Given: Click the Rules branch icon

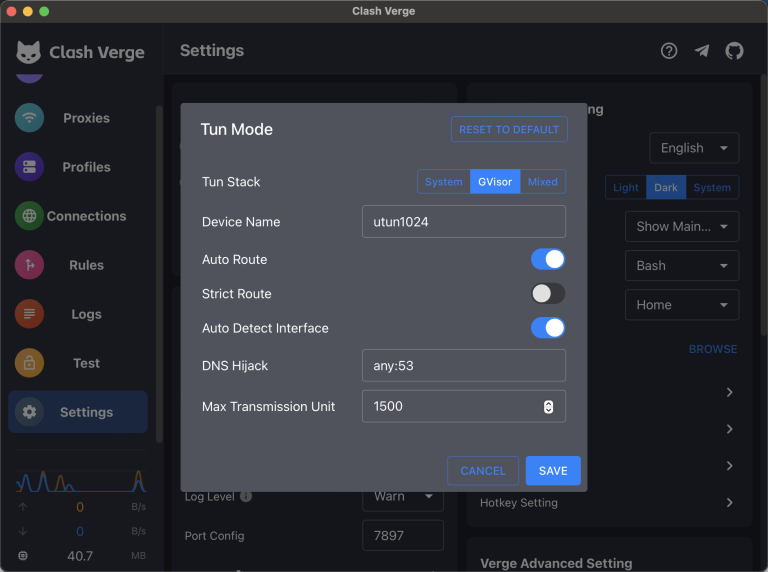Looking at the screenshot, I should (29, 264).
